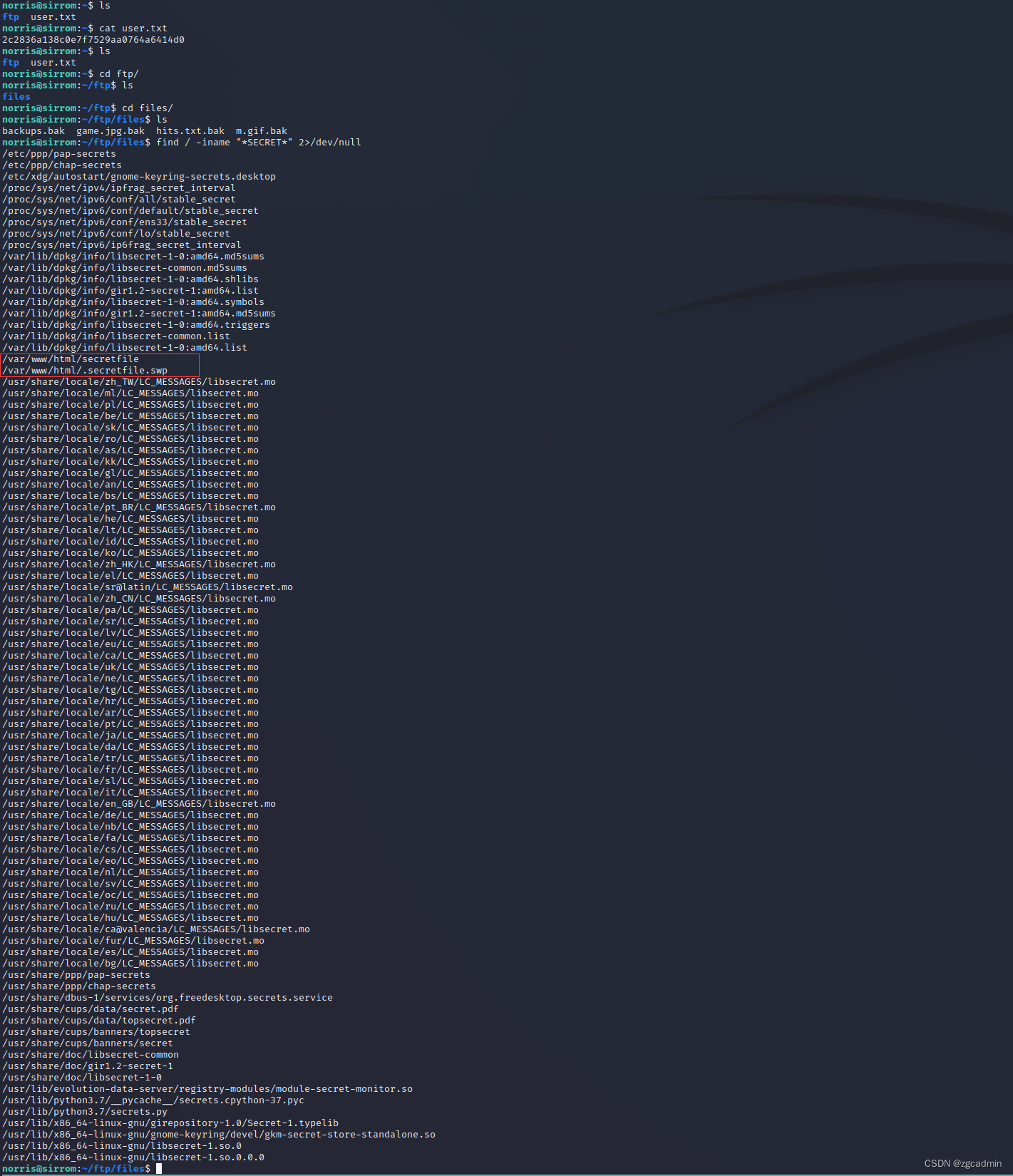Viewport: 1013px width, 1176px height.
Task: Click the ipv6/conf/ens33/stable_secret path
Action: pos(125,222)
